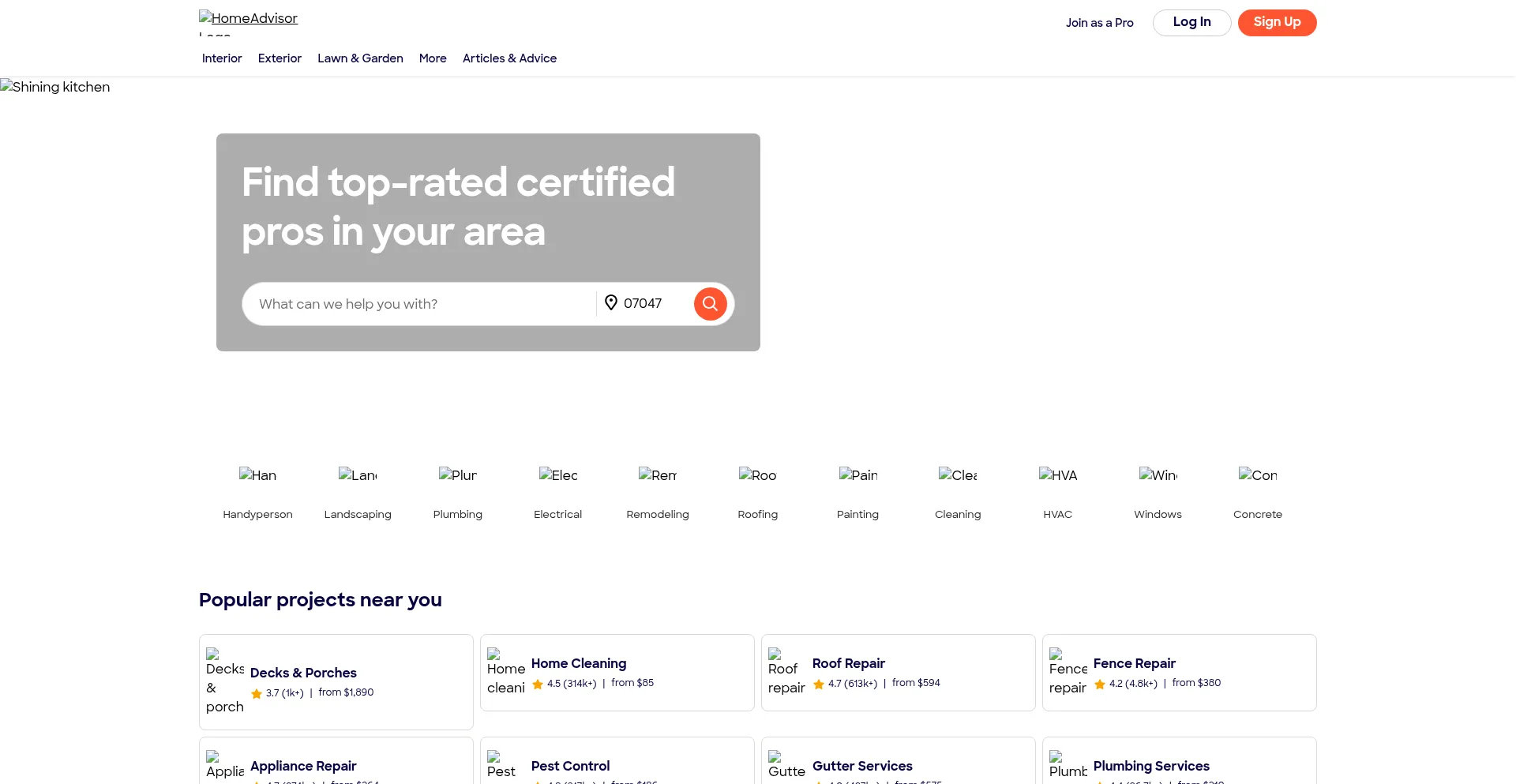Viewport: 1516px width, 784px height.
Task: Open the Home Cleaning project card
Action: coord(617,673)
